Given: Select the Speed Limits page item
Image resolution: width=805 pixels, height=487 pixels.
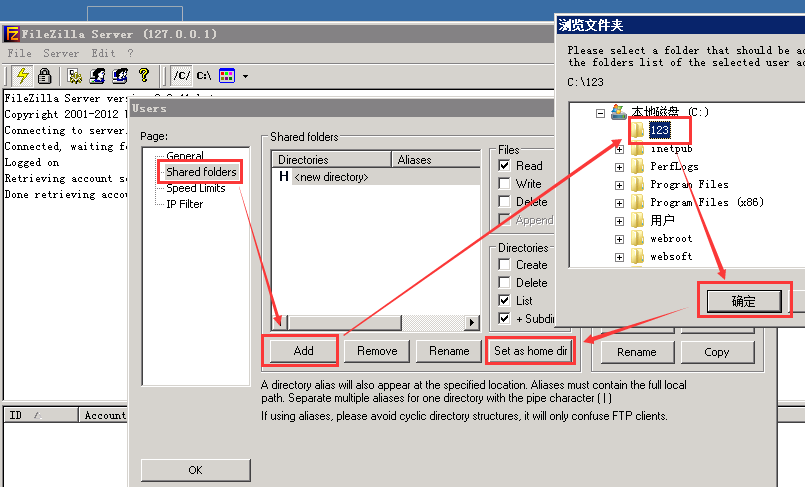Looking at the screenshot, I should (x=195, y=188).
